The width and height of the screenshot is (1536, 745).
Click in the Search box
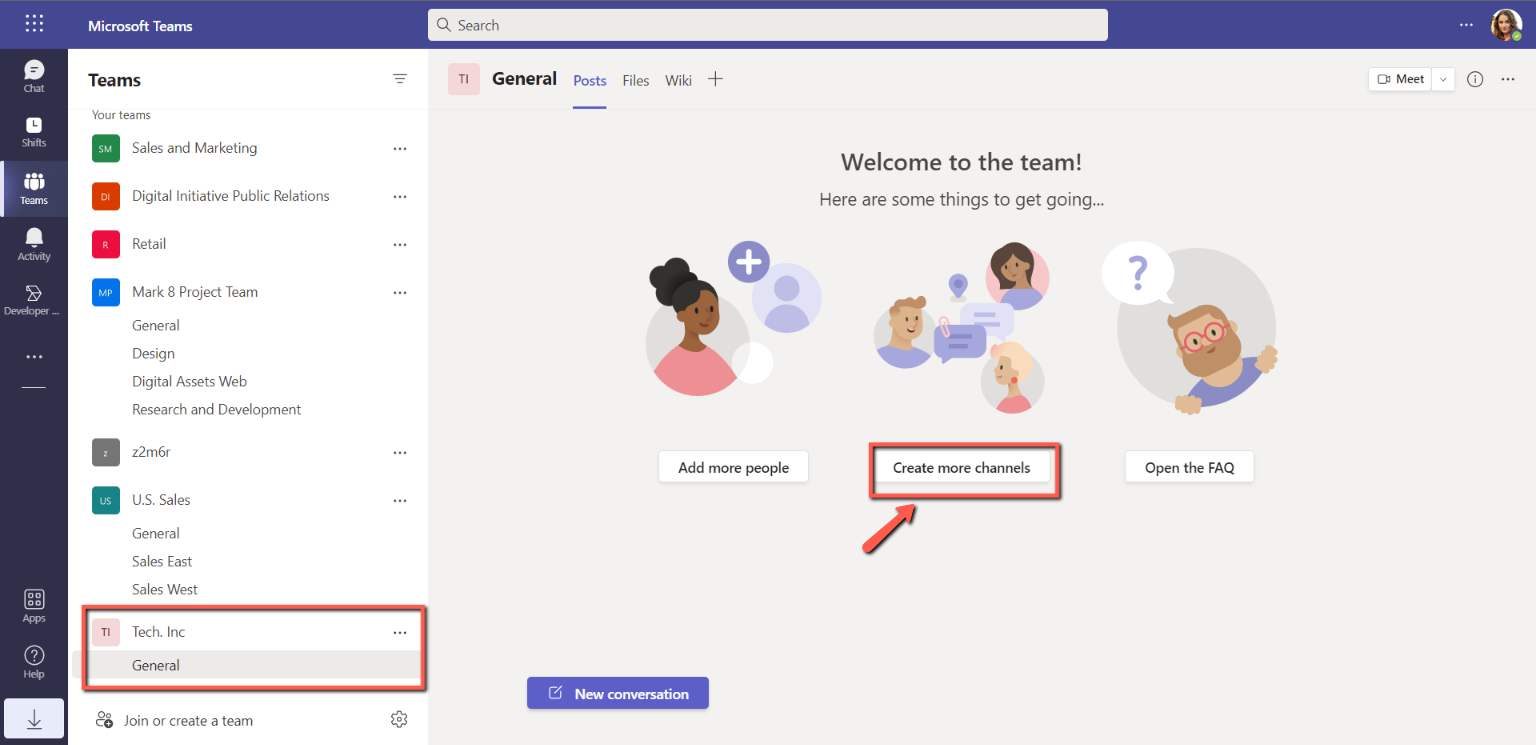768,25
